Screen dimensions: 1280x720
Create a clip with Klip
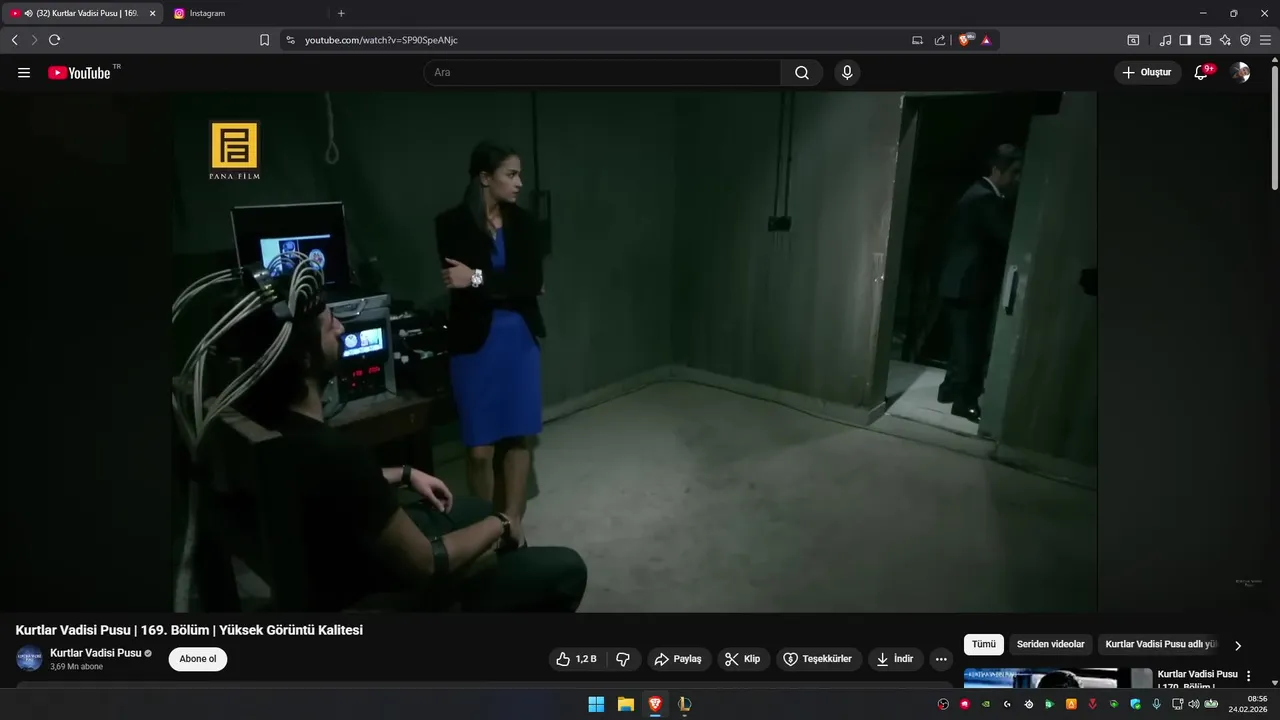tap(743, 659)
